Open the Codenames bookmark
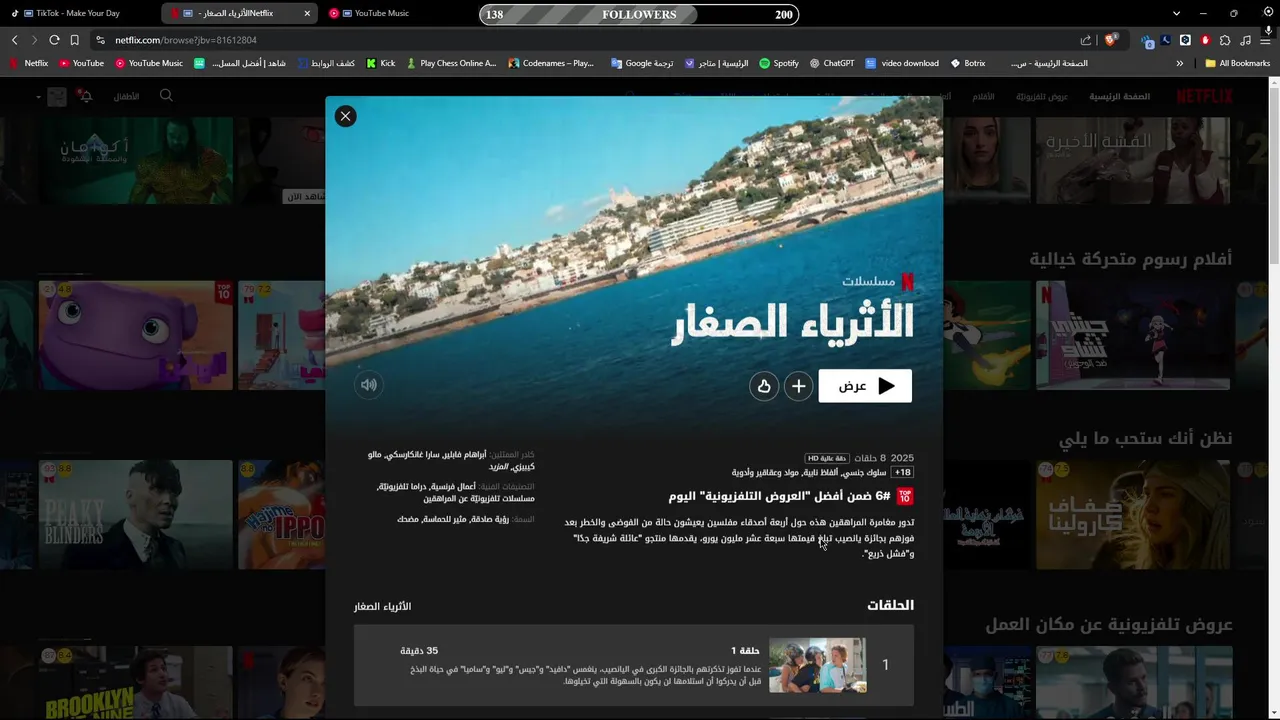This screenshot has height=720, width=1280. (x=551, y=63)
